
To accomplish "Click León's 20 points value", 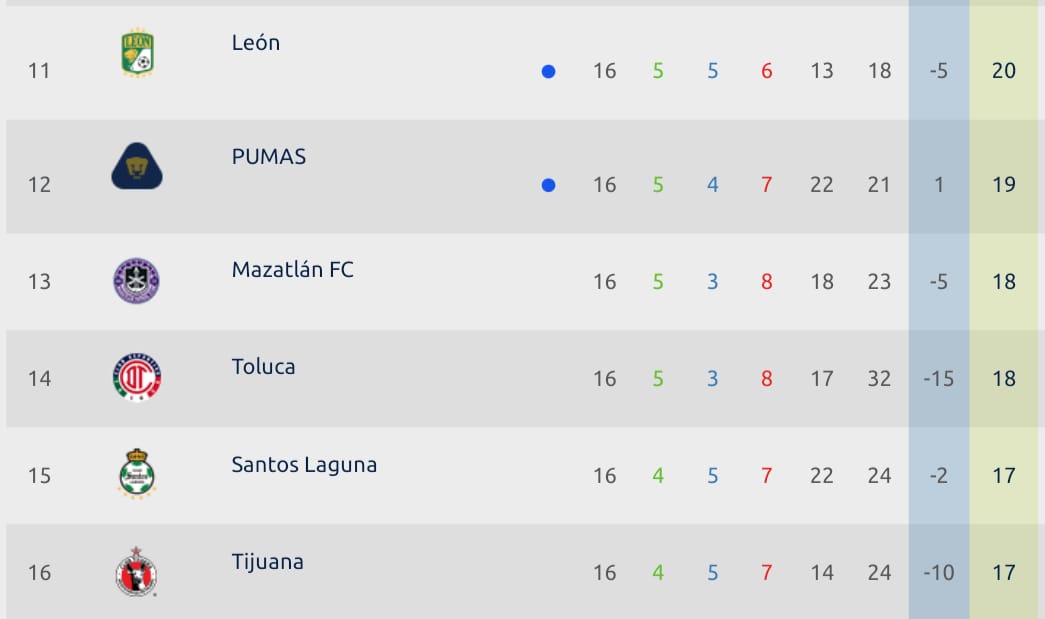I will click(x=1004, y=71).
